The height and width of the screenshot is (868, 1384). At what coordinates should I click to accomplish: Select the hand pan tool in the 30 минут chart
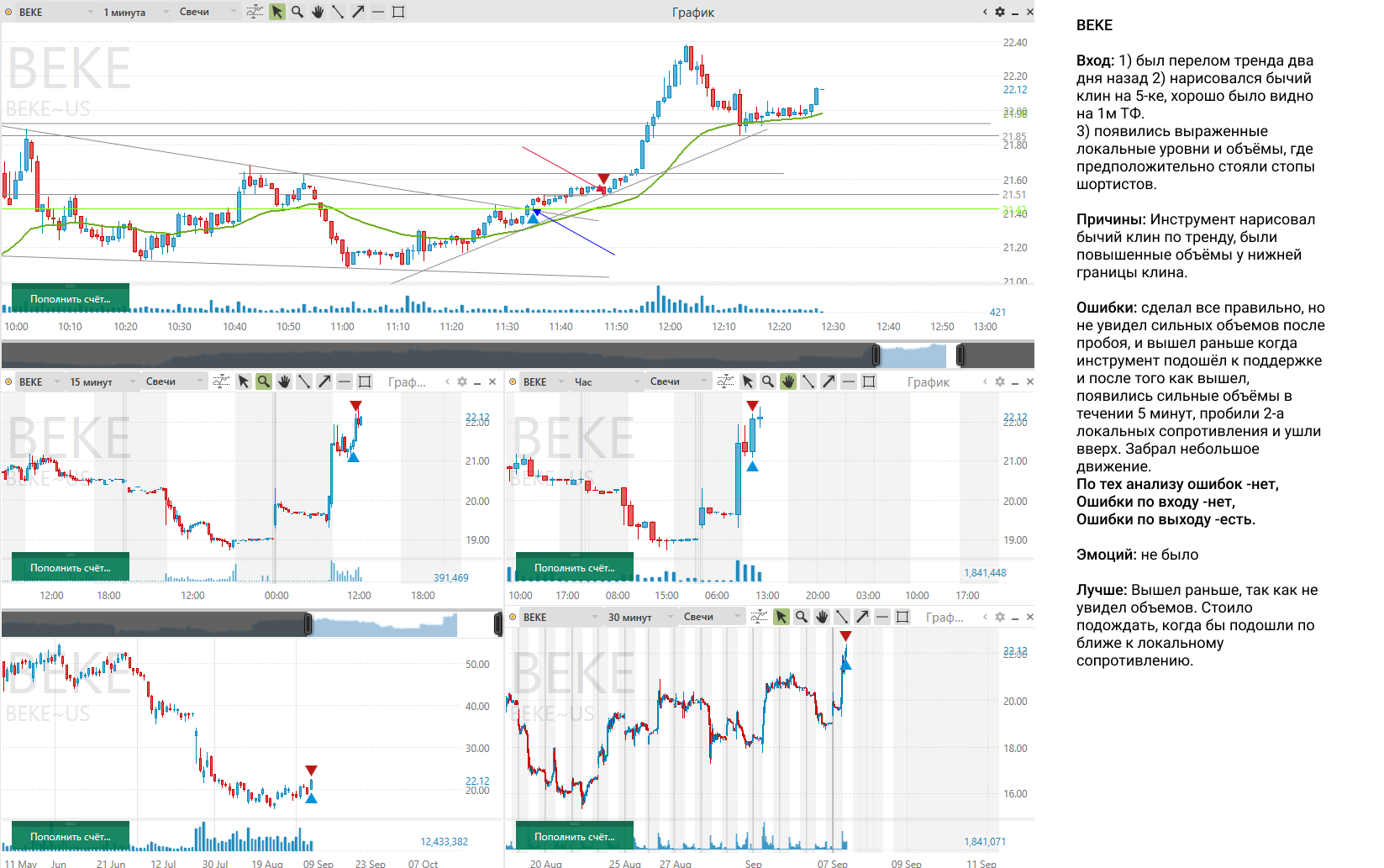(x=822, y=617)
